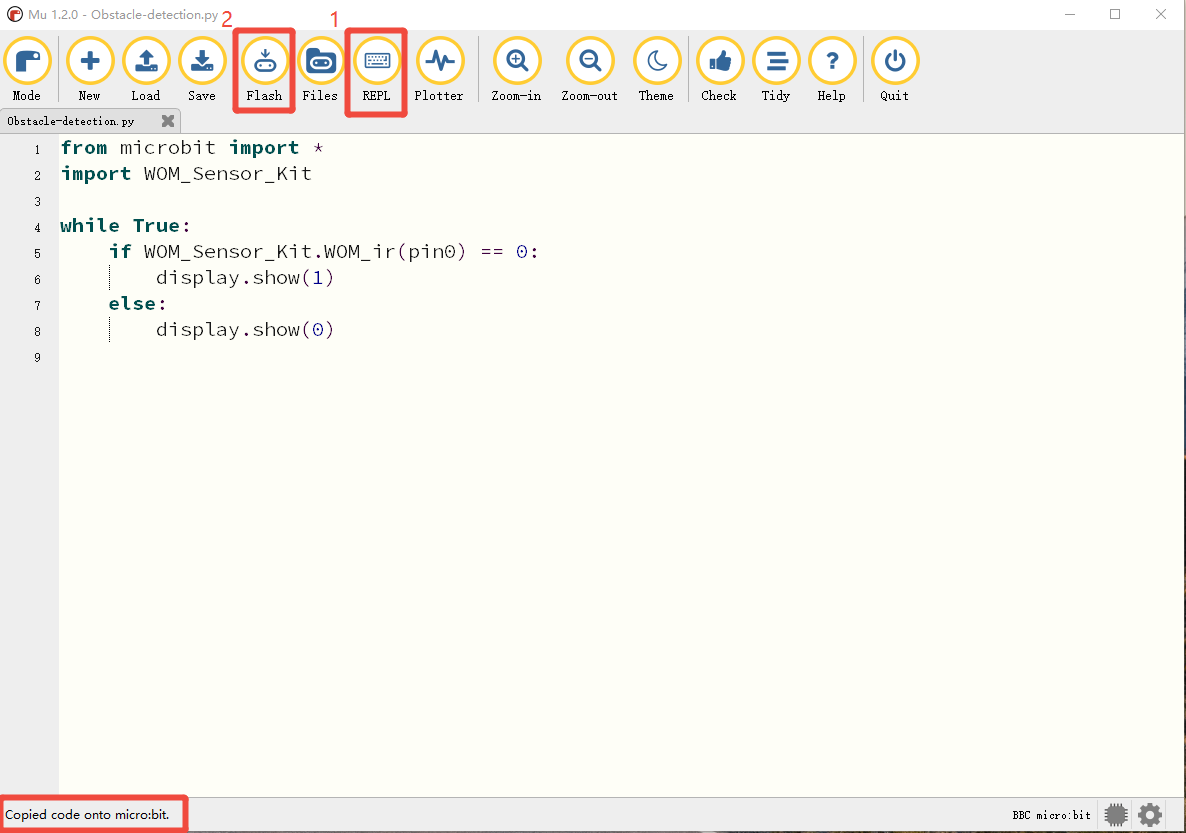Tidy the code formatting
Screen dimensions: 1186x833
tap(776, 70)
